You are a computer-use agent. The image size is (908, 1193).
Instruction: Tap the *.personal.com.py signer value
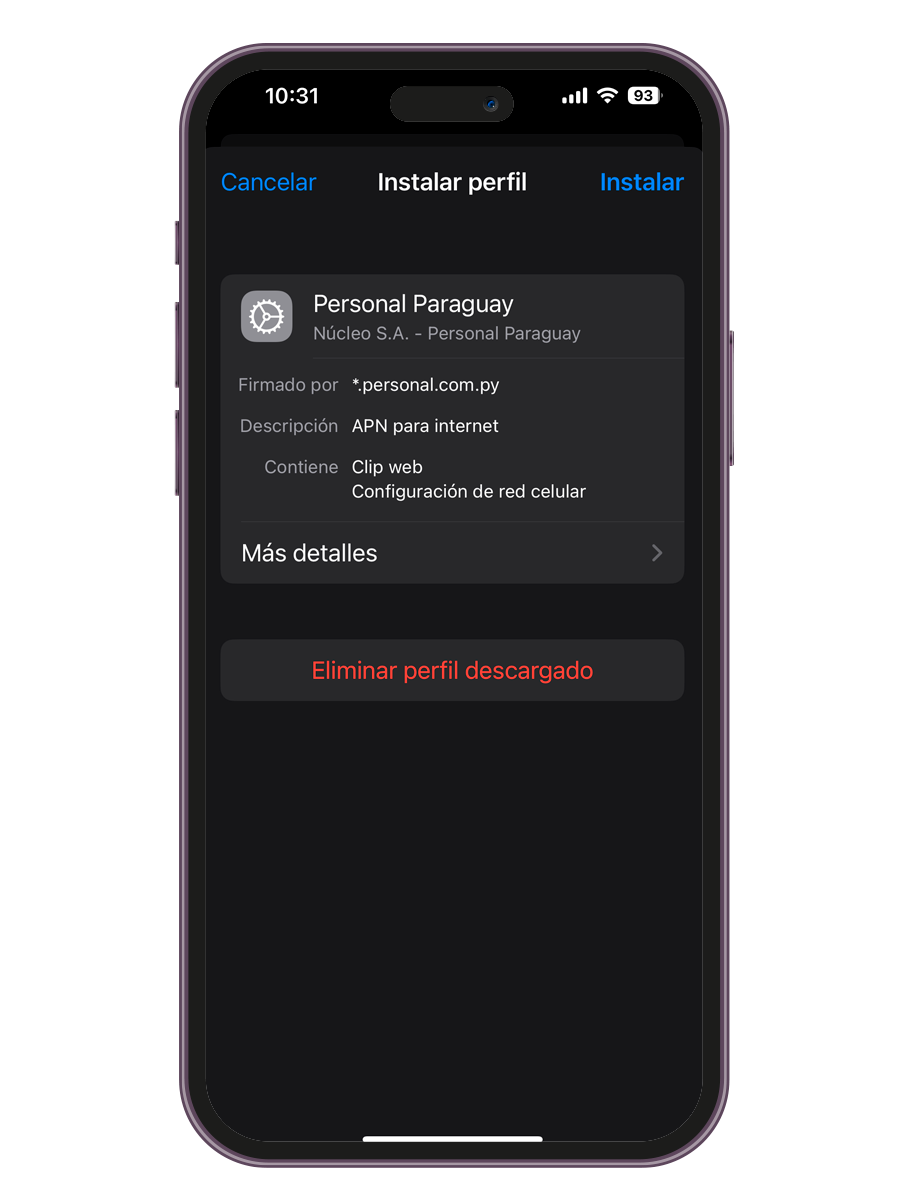425,385
